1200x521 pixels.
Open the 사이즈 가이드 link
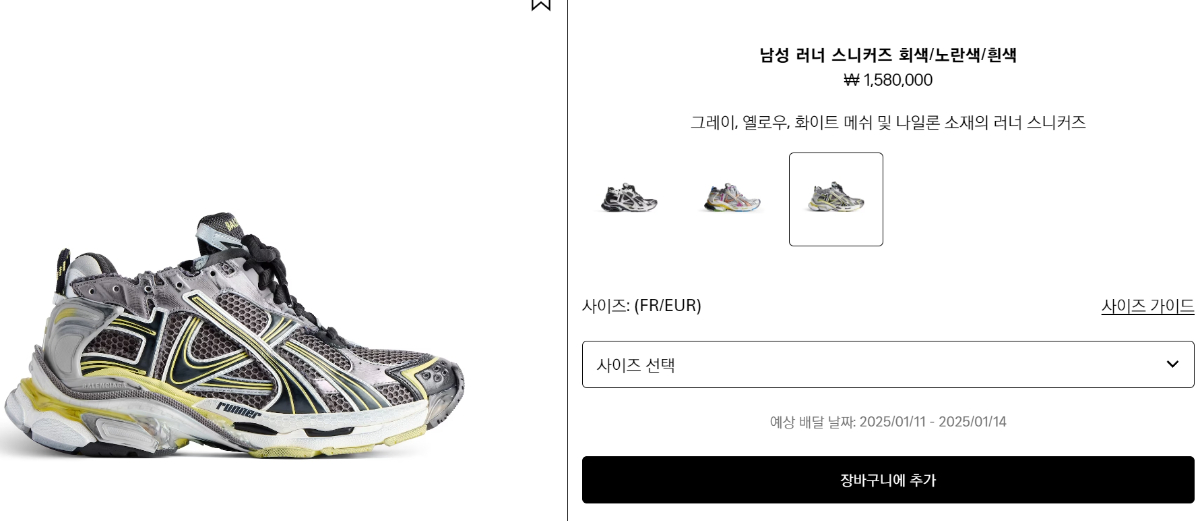[x=1147, y=306]
